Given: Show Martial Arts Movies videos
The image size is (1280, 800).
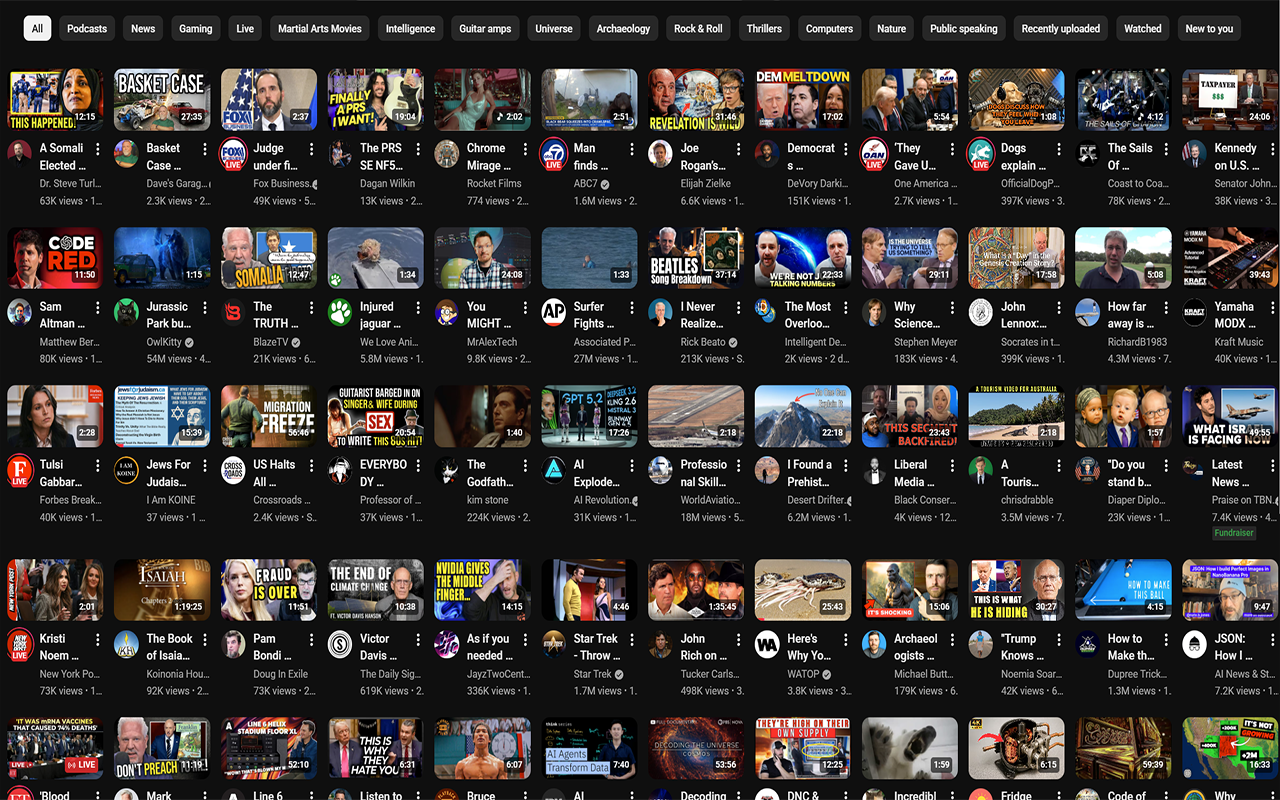Looking at the screenshot, I should click(320, 29).
